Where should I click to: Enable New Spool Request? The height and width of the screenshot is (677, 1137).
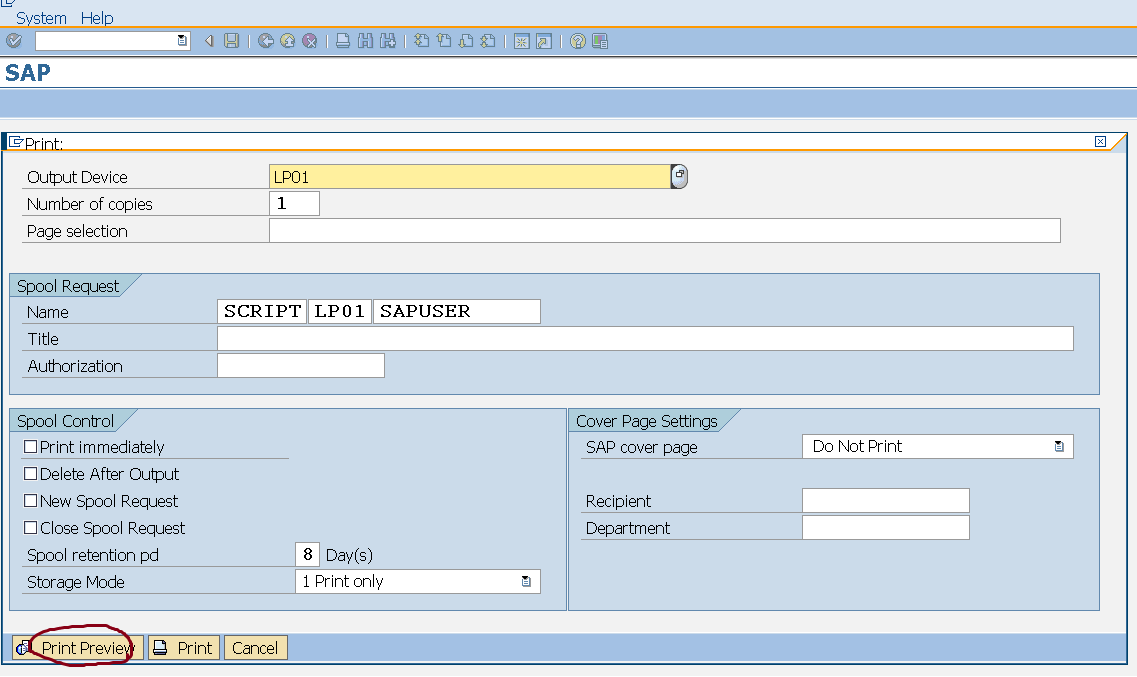click(31, 501)
